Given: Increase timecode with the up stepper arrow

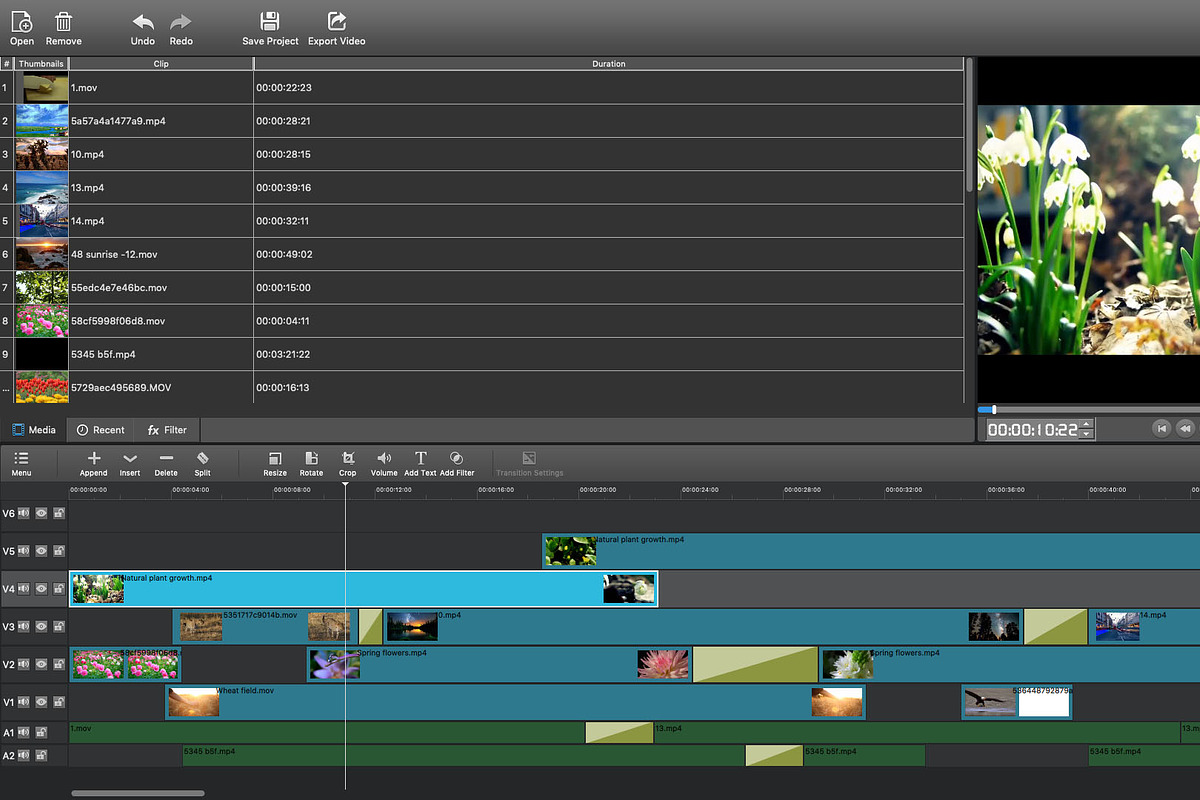Looking at the screenshot, I should tap(1088, 424).
